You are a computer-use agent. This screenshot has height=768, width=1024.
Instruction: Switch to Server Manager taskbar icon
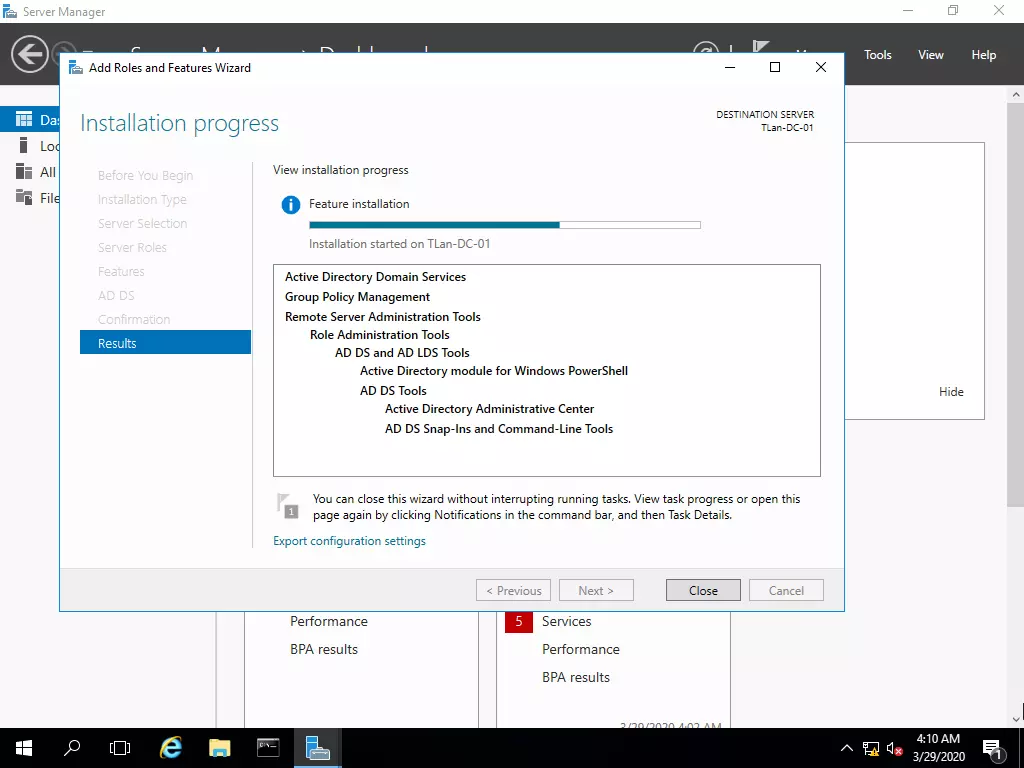[x=317, y=748]
